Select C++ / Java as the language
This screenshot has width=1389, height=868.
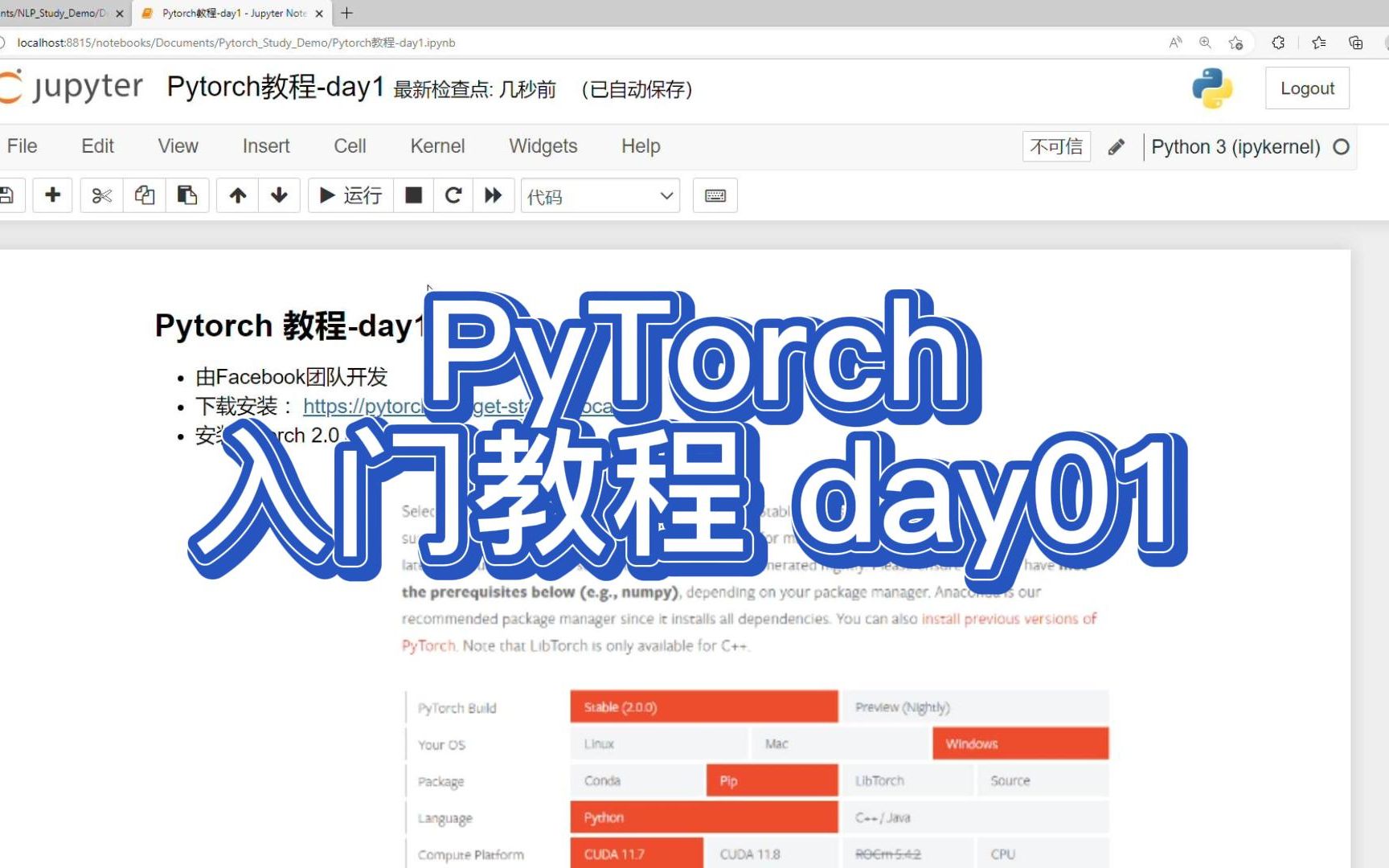click(x=976, y=817)
